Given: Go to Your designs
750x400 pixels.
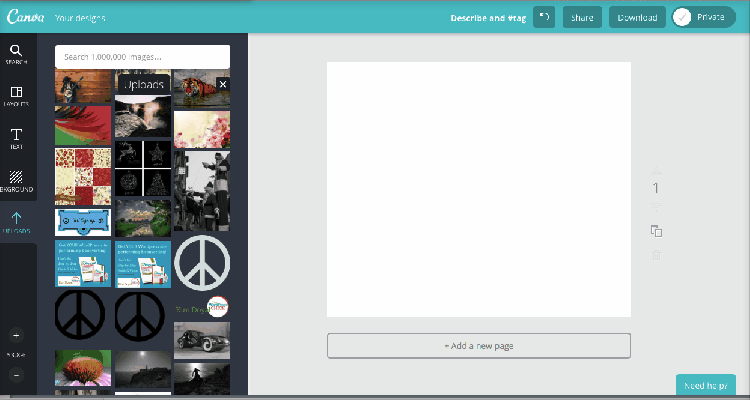Looking at the screenshot, I should pos(80,18).
